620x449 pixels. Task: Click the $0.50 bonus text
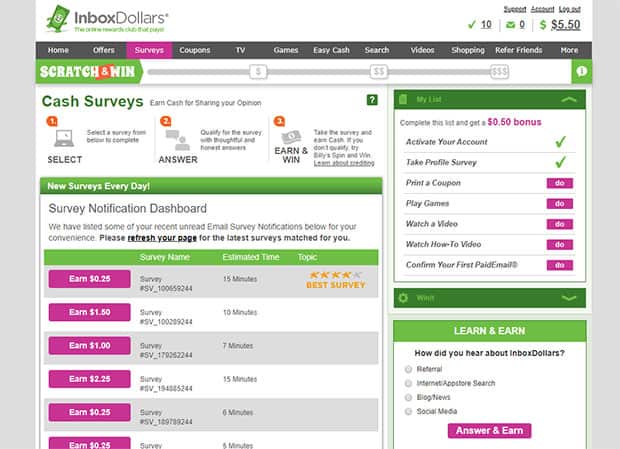click(x=514, y=122)
